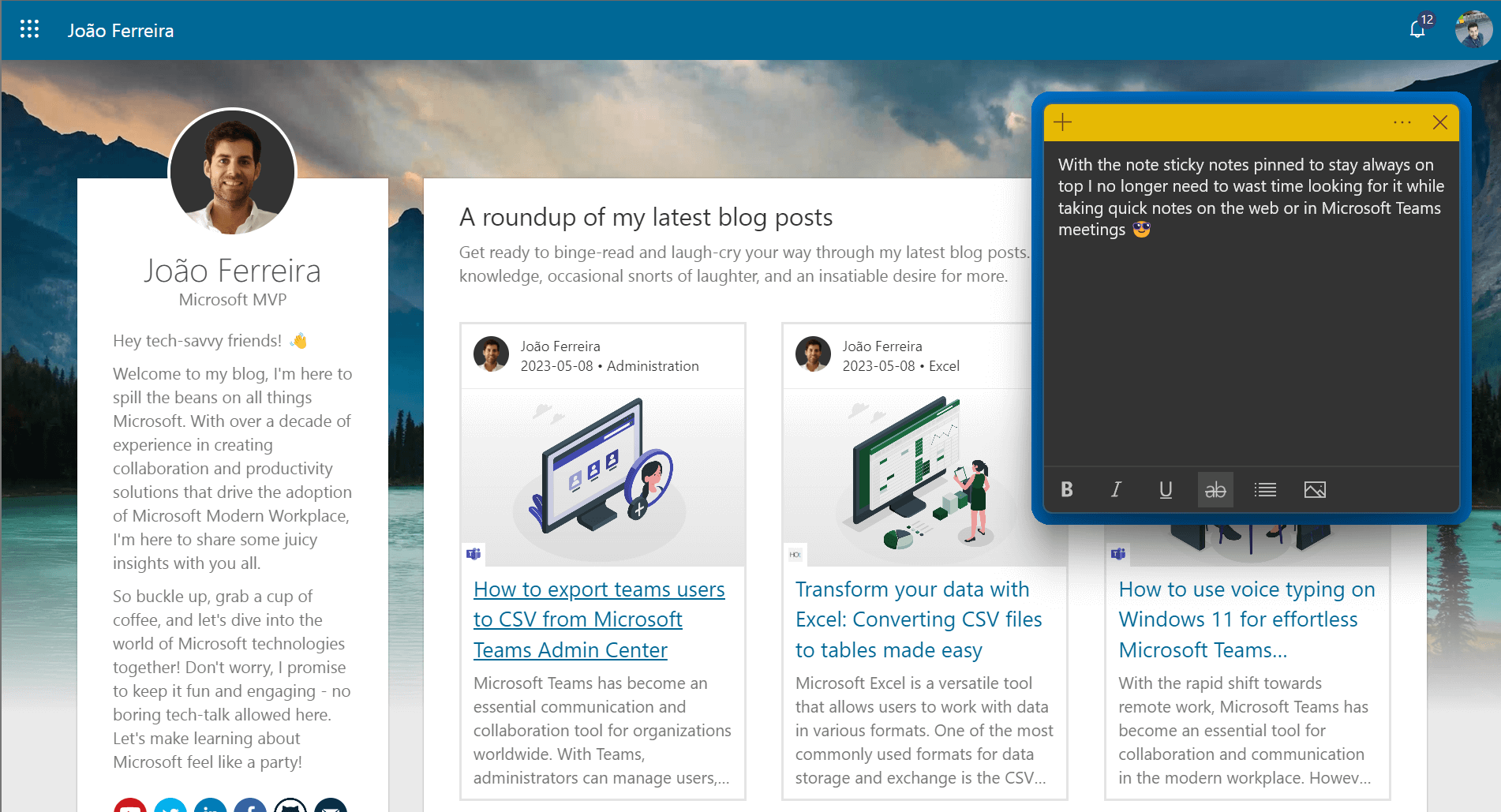This screenshot has width=1501, height=812.
Task: Toggle italic formatting in sticky note
Action: pos(1116,489)
